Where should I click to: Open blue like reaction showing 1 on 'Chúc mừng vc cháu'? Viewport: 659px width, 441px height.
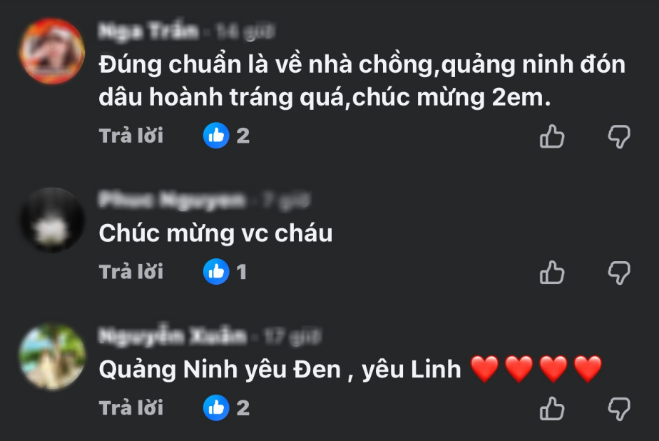[x=225, y=272]
